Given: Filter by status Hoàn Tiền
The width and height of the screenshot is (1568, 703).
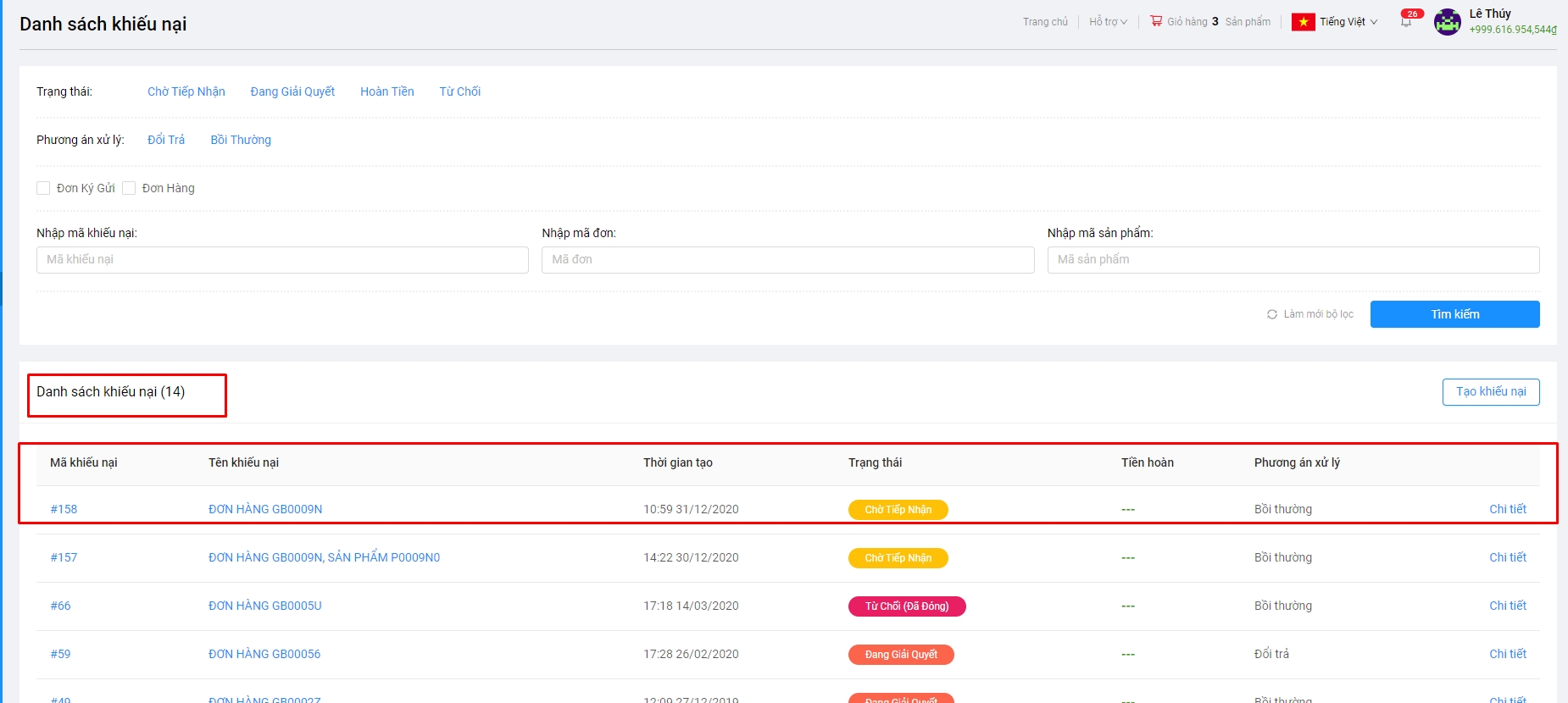Looking at the screenshot, I should click(x=386, y=91).
